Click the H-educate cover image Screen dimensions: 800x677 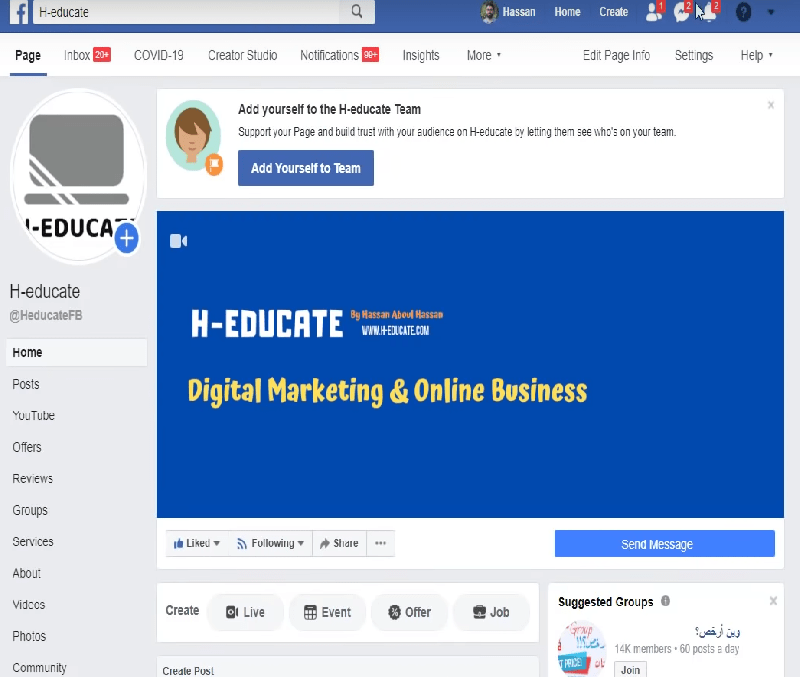[x=470, y=364]
